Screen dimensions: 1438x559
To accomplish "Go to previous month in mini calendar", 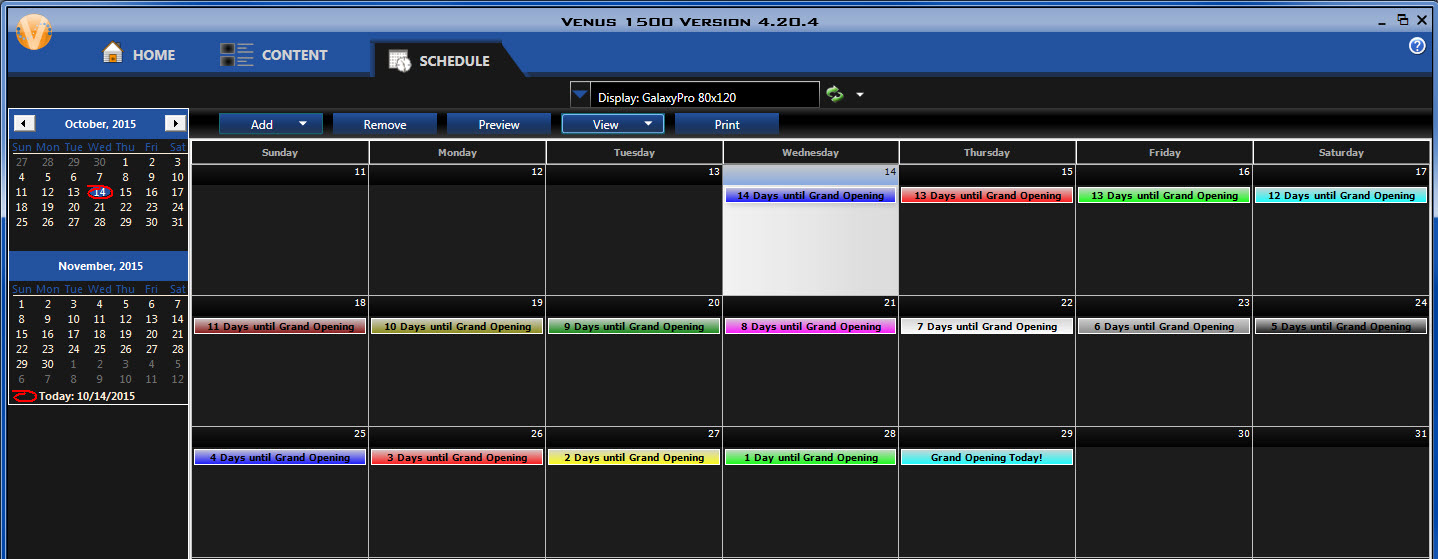I will click(x=24, y=123).
